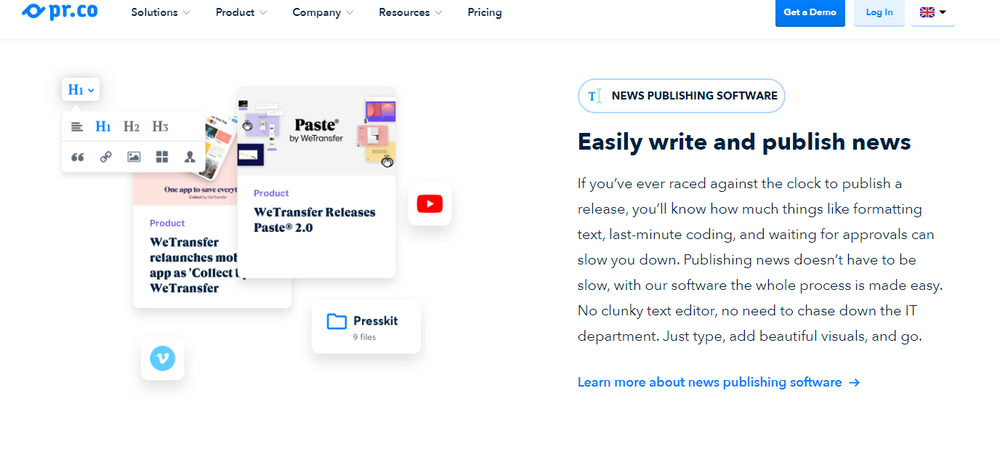Expand the Resources menu
This screenshot has width=1000, height=465.
(x=410, y=12)
